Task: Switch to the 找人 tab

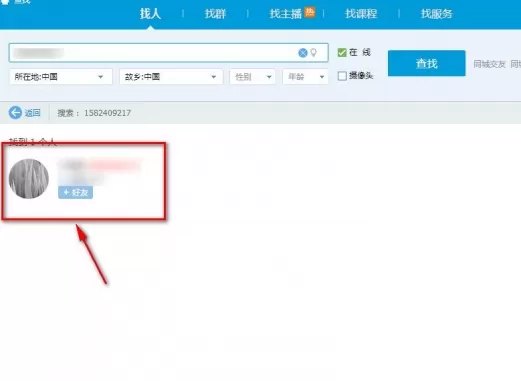Action: 150,14
